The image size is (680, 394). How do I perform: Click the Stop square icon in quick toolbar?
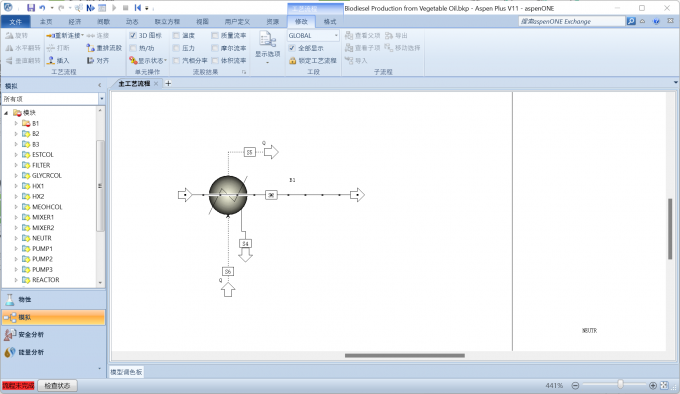point(125,8)
